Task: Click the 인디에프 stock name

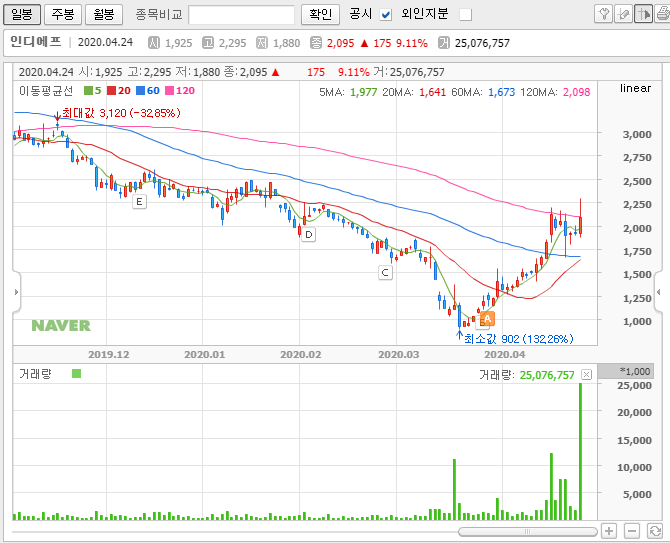Action: pos(36,42)
